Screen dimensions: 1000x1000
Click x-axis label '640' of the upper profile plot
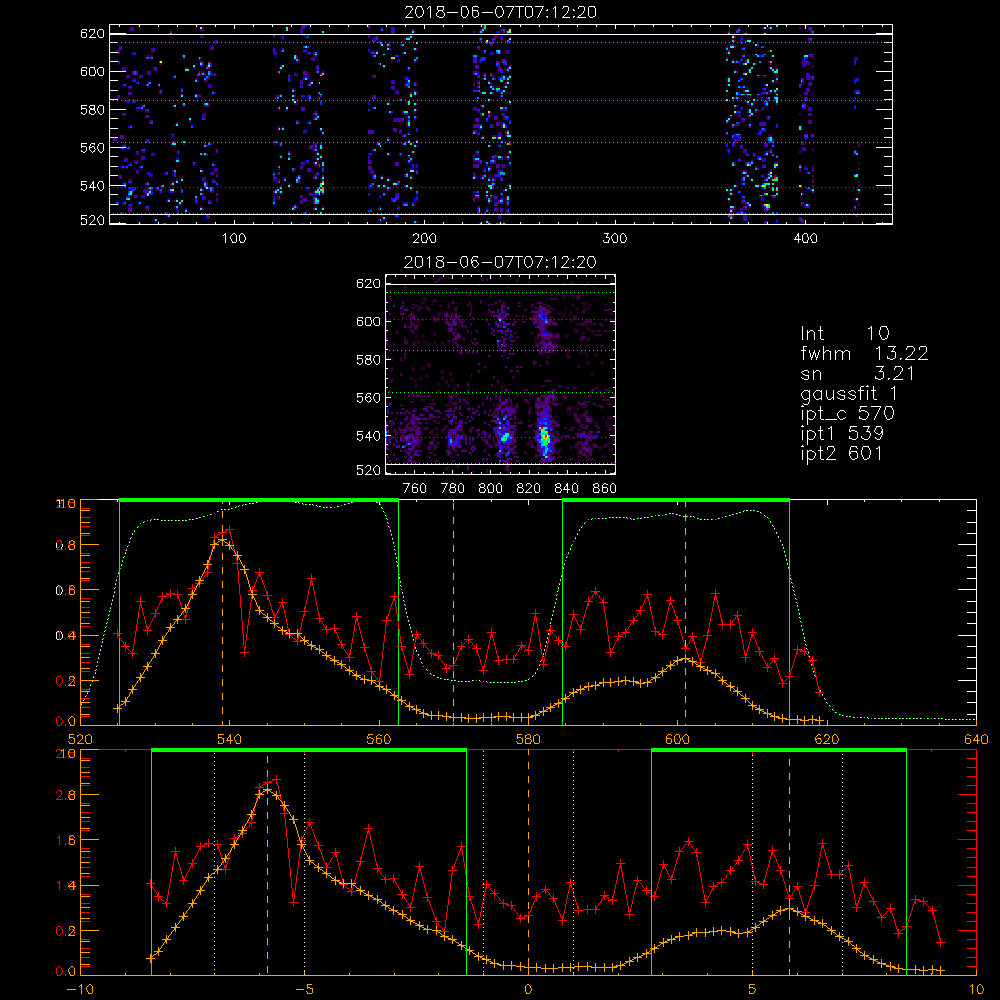[x=976, y=740]
